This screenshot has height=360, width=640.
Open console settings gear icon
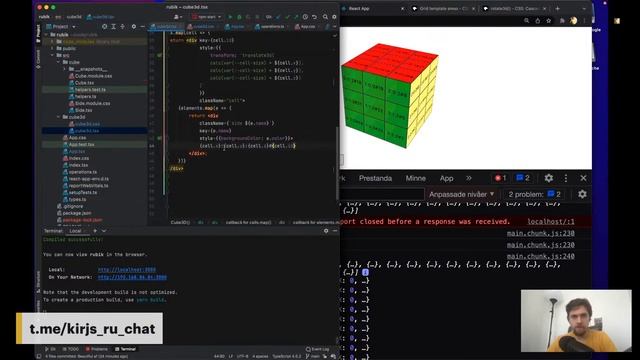[582, 194]
